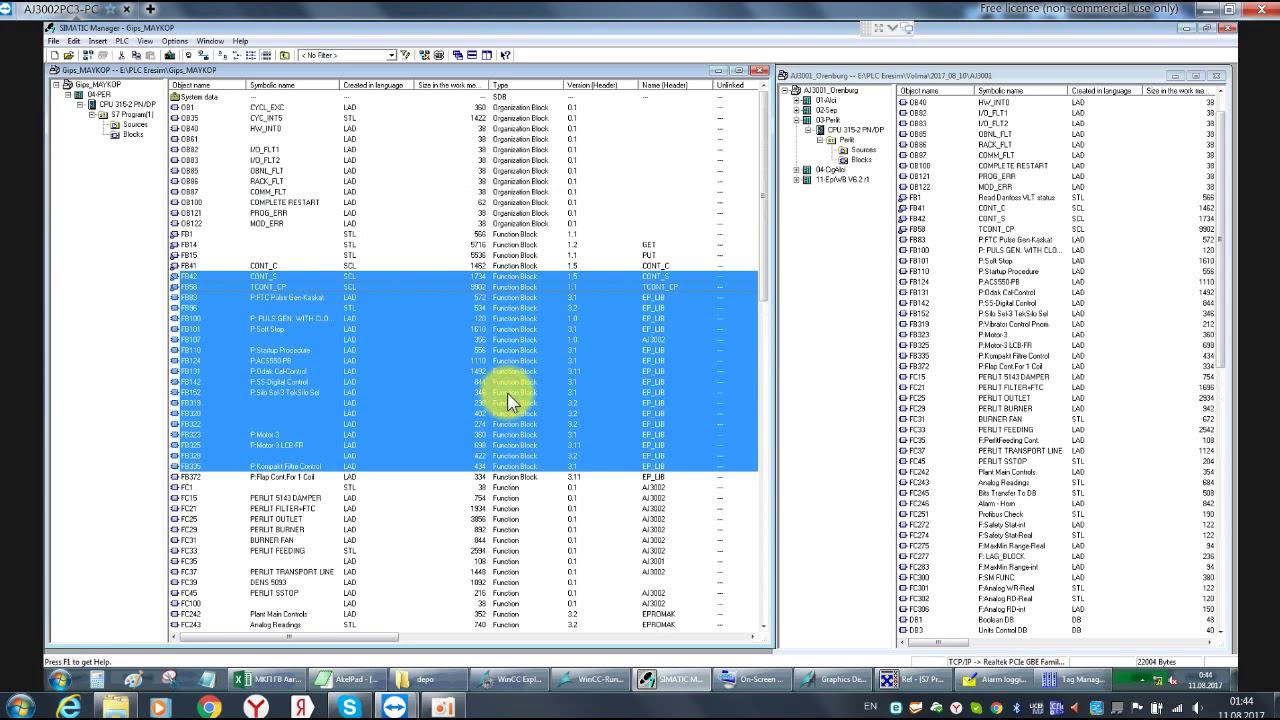Collapse the Gips_MAYKOP project tree node
Image resolution: width=1280 pixels, height=720 pixels.
coord(56,85)
